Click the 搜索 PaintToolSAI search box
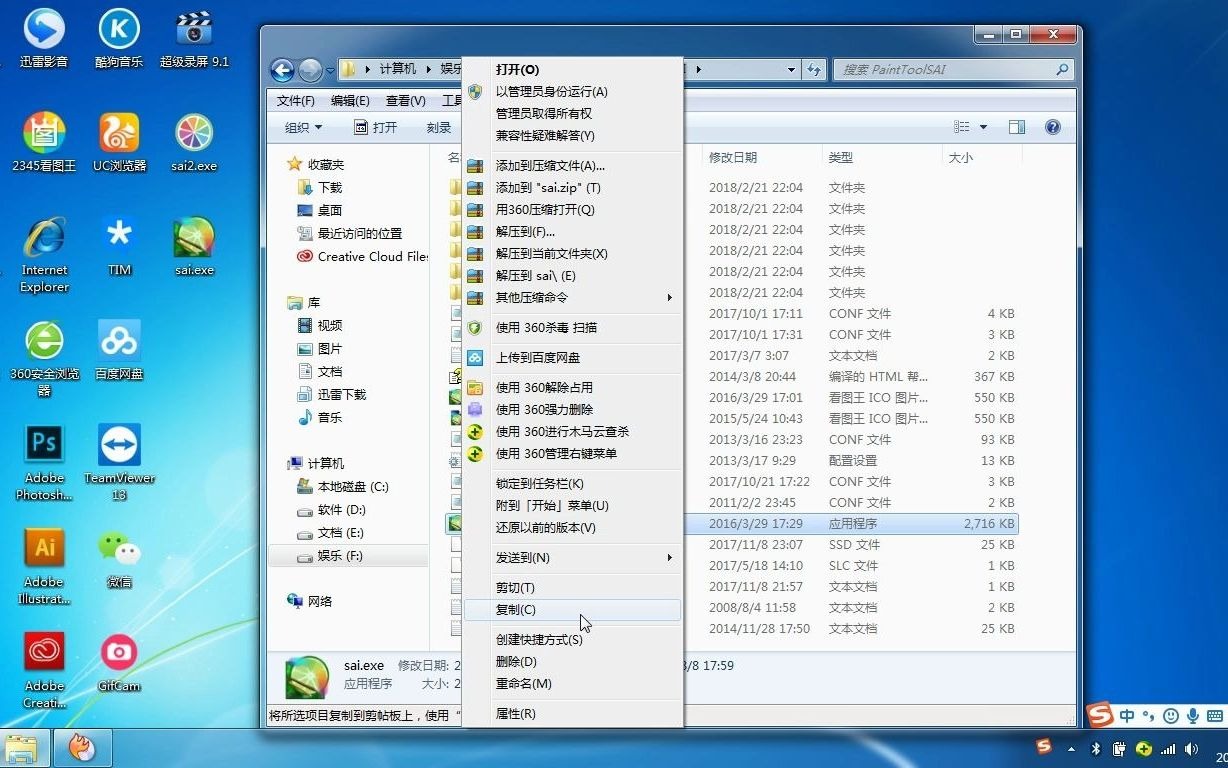1228x768 pixels. point(950,69)
